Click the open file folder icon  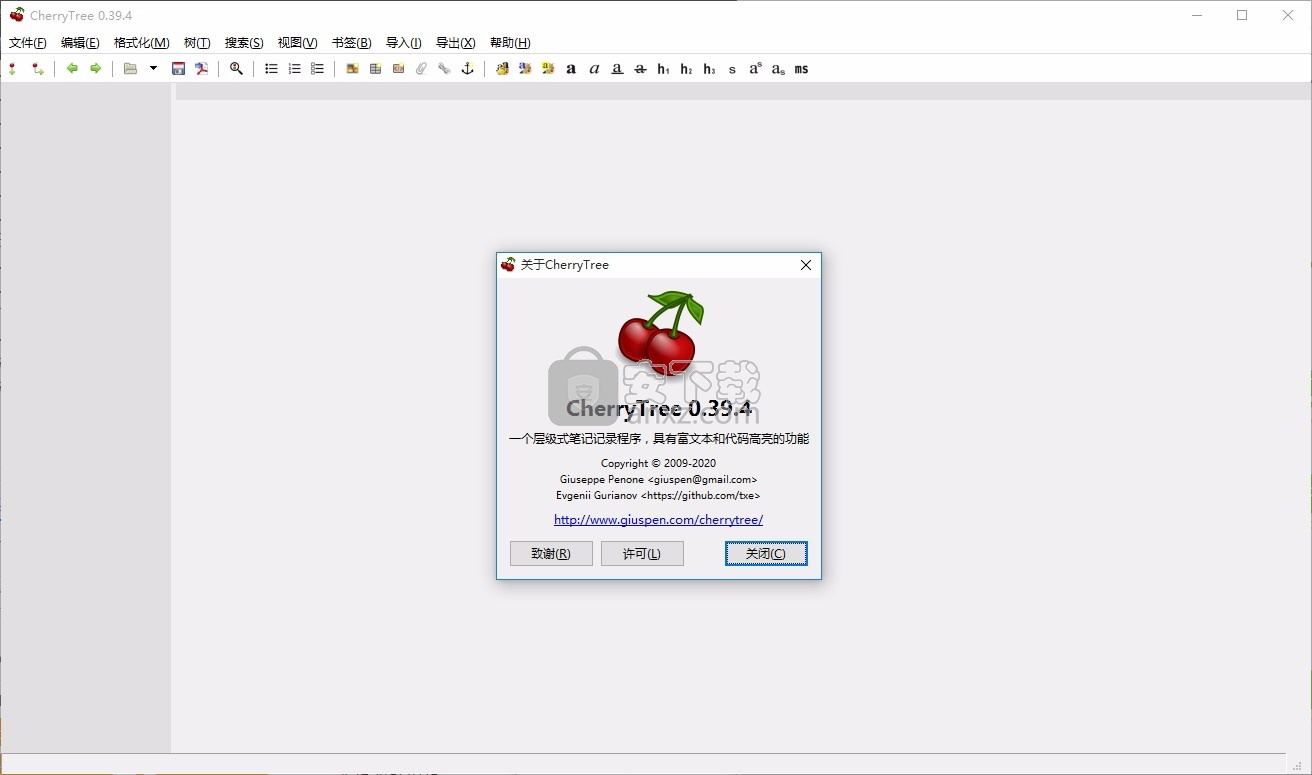tap(131, 69)
